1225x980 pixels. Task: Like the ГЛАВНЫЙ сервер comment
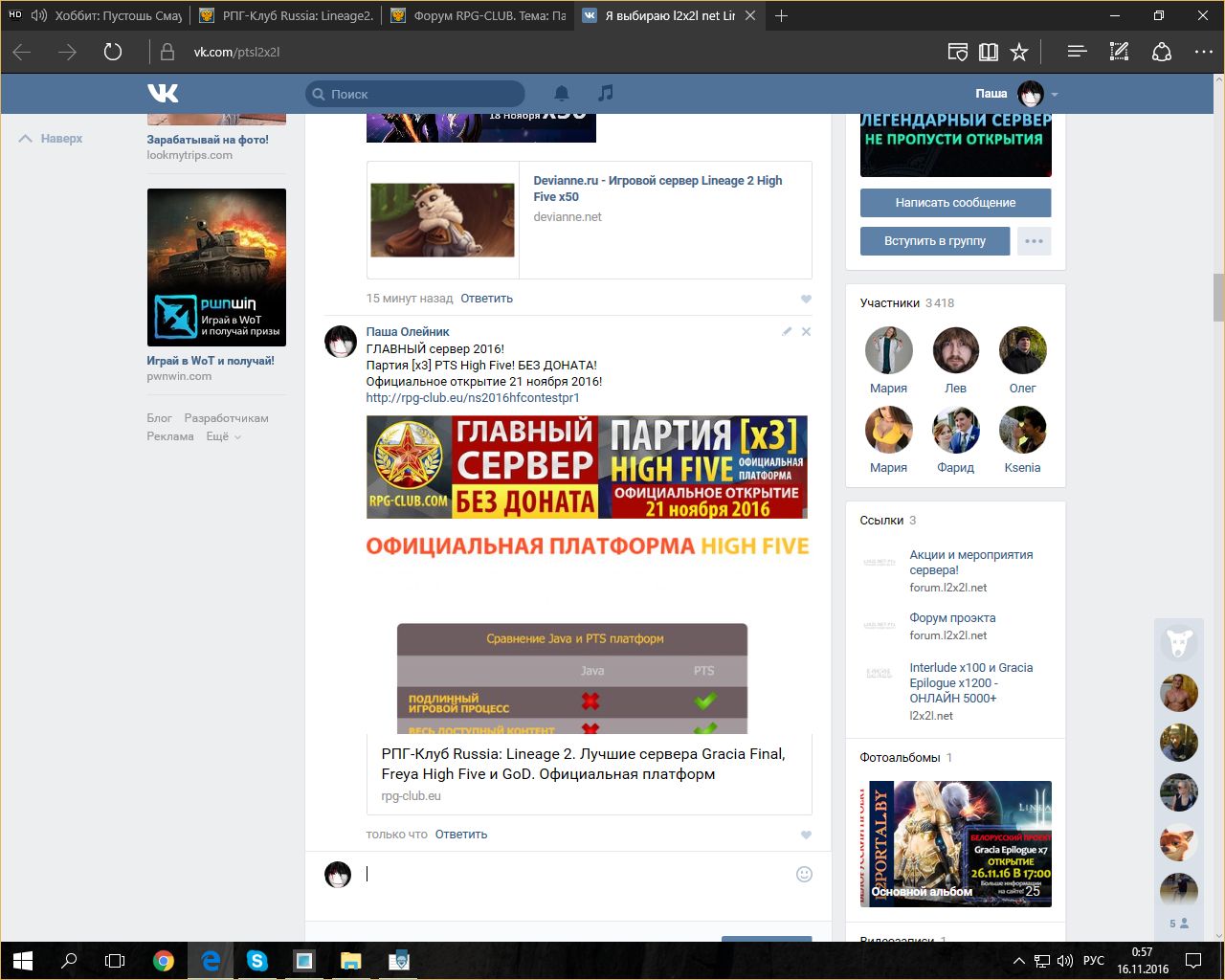point(806,835)
